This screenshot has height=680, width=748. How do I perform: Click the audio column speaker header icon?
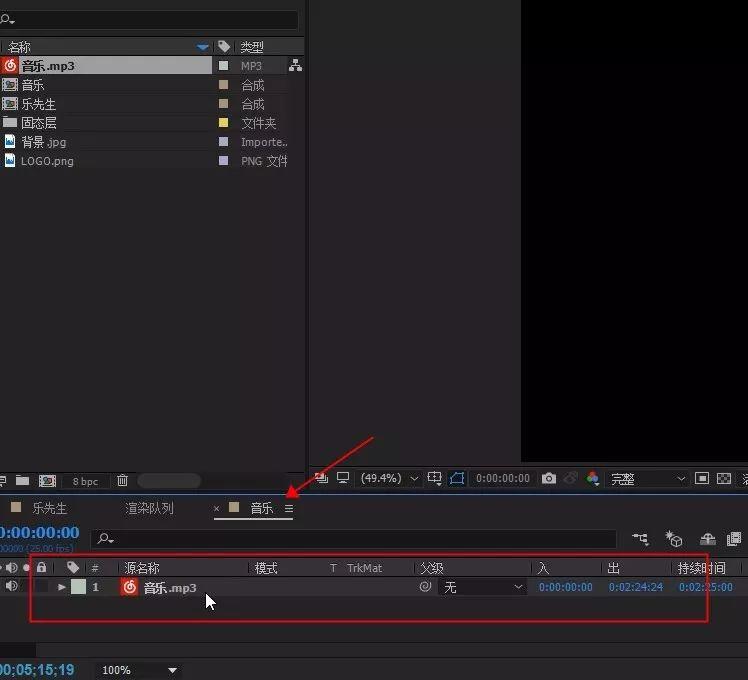click(12, 567)
